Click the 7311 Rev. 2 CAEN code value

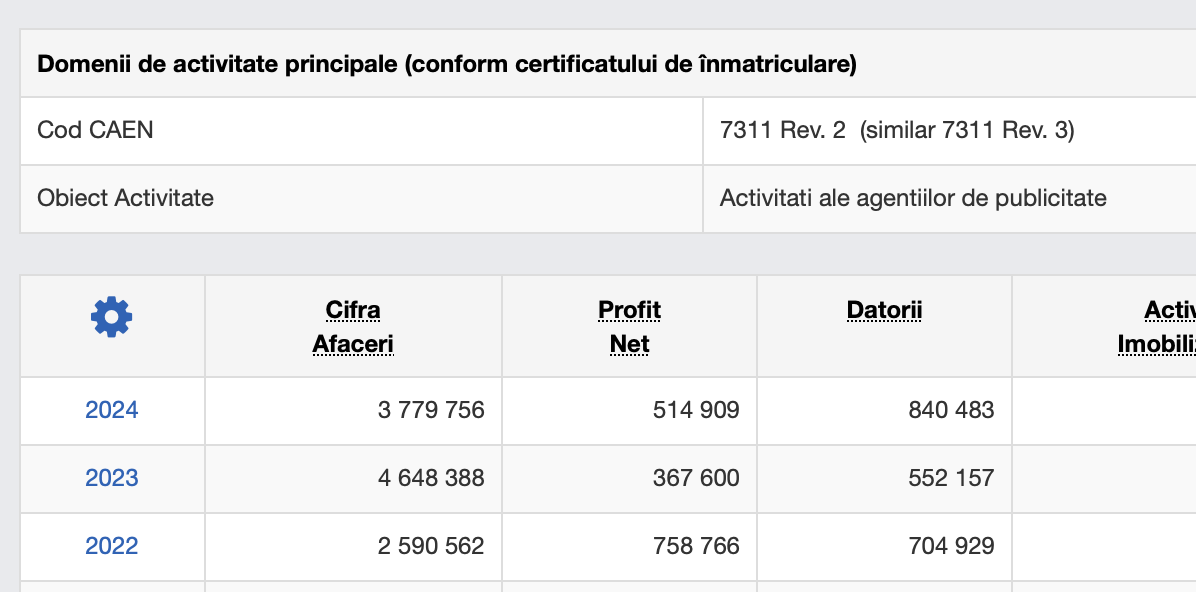tap(783, 130)
